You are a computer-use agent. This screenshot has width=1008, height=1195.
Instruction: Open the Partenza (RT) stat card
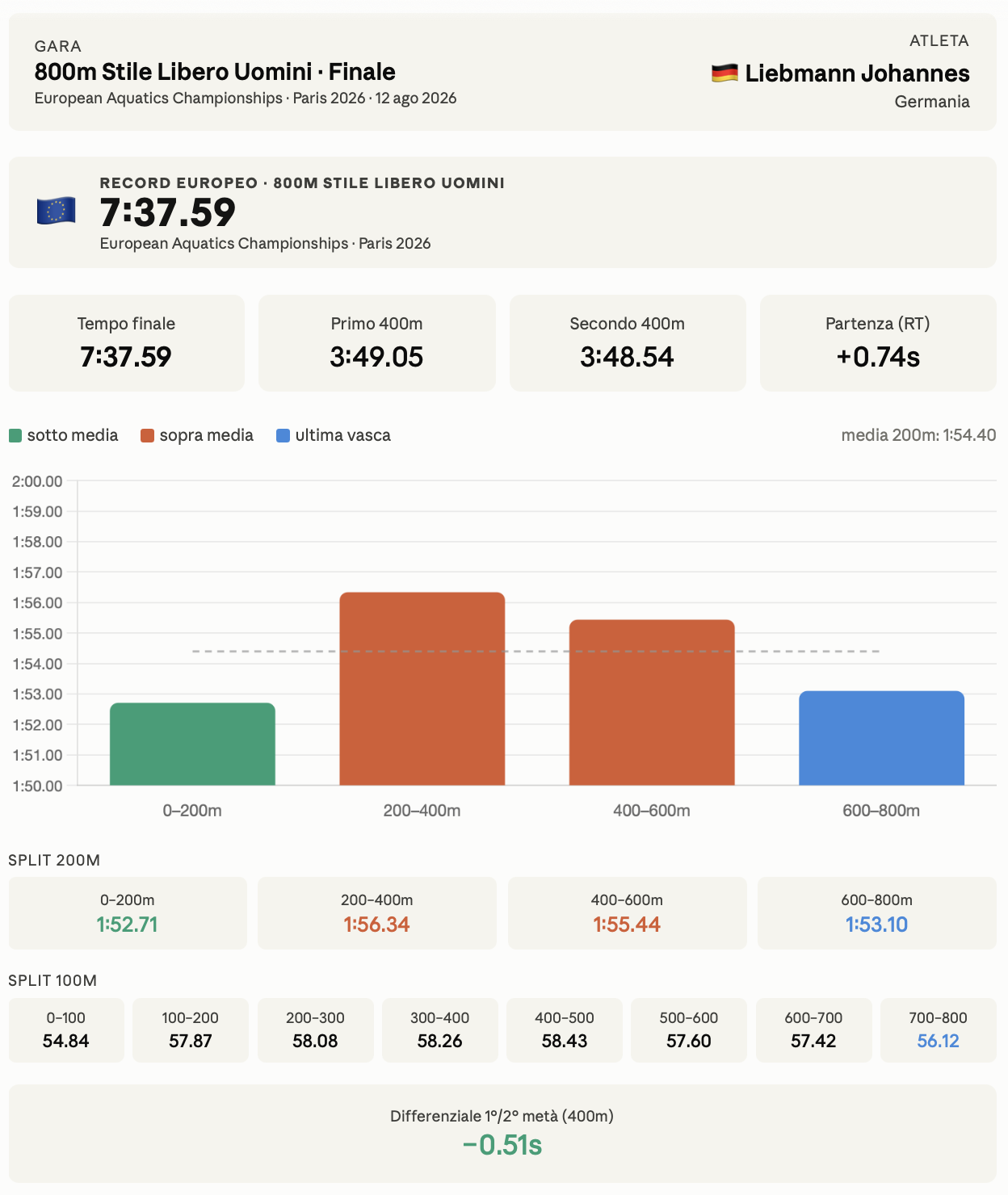click(878, 343)
